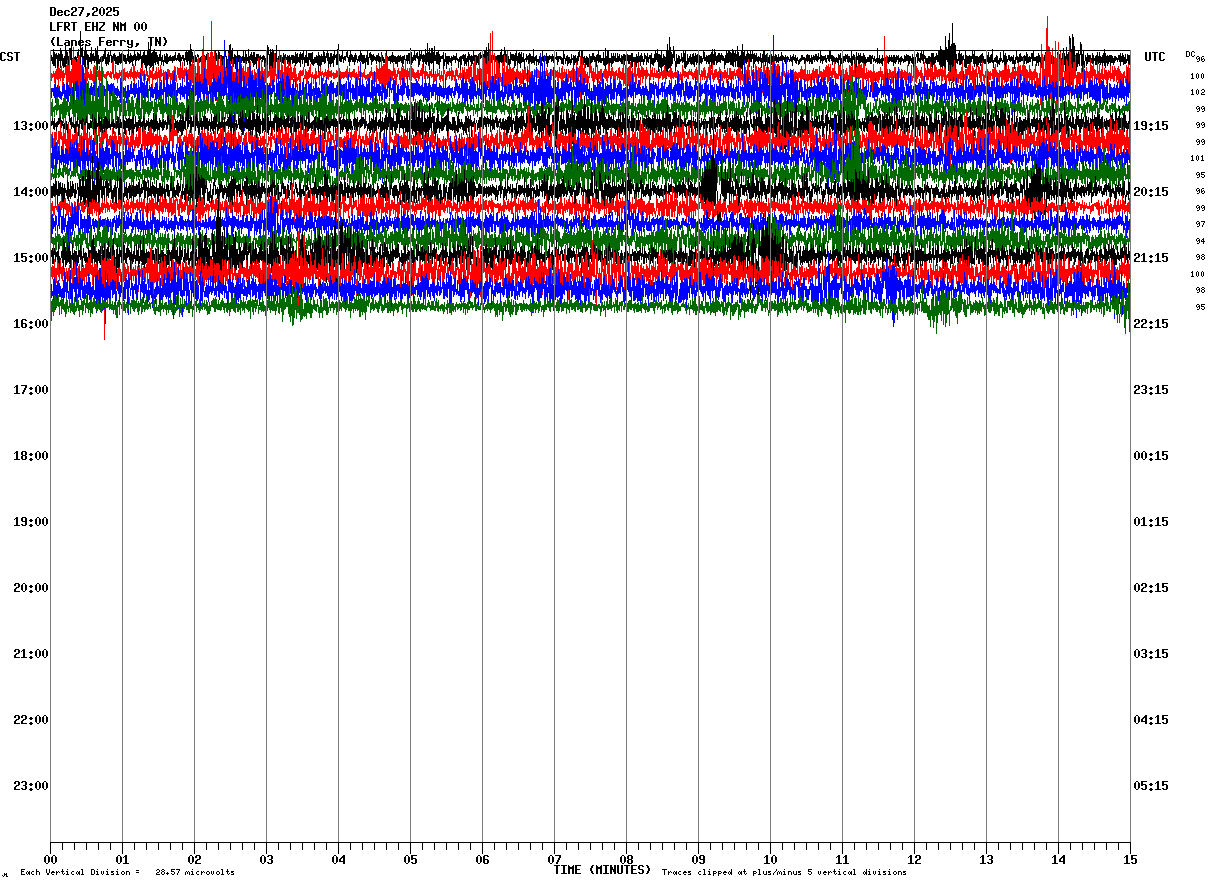Click the traces clipped footnote text
Image resolution: width=1210 pixels, height=886 pixels.
point(784,873)
